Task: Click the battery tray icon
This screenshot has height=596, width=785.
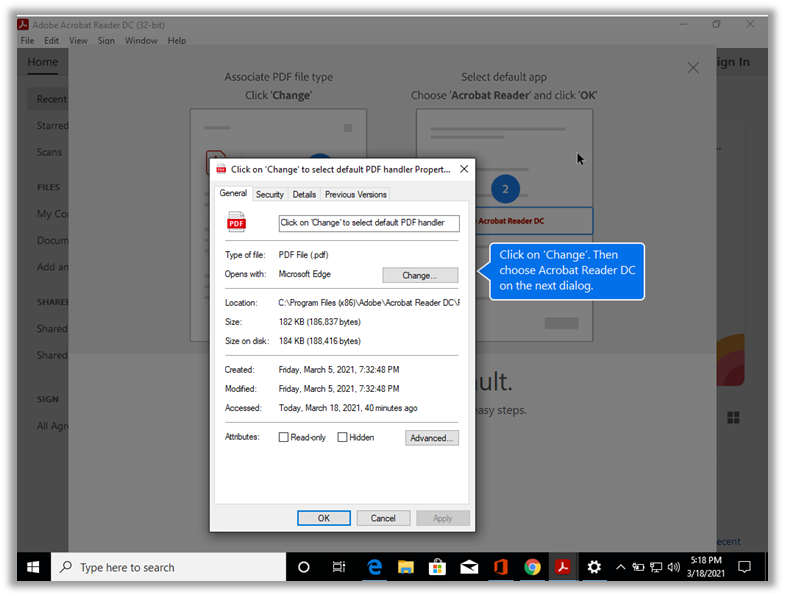Action: point(638,567)
